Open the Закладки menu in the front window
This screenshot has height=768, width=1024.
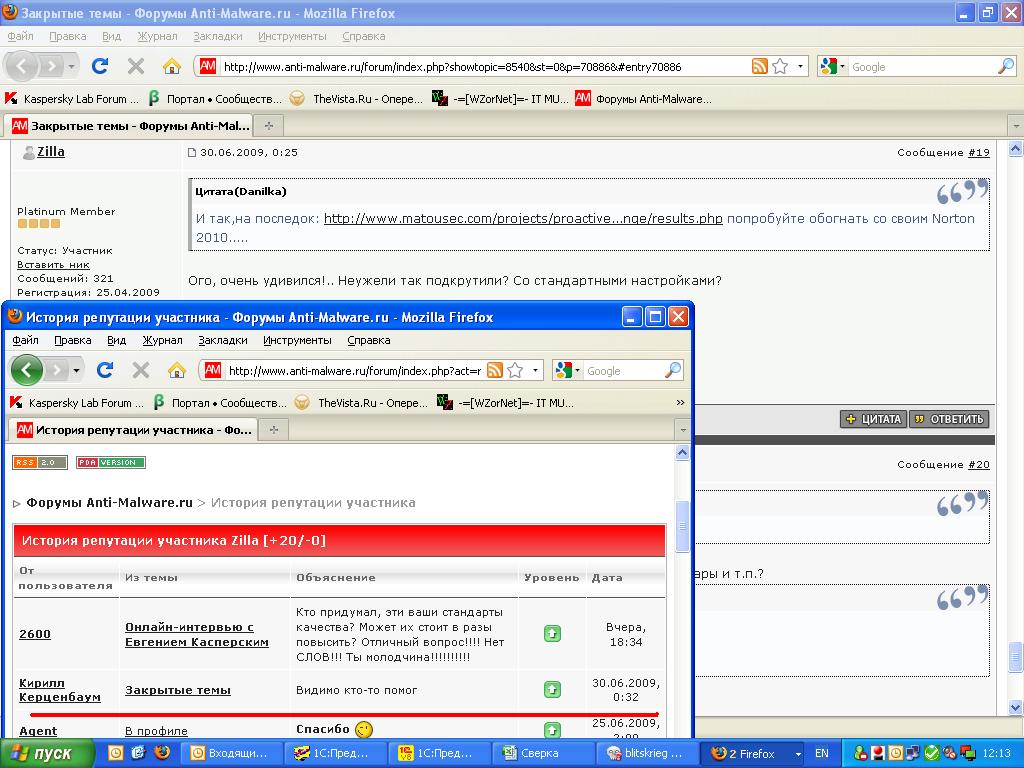(x=223, y=340)
